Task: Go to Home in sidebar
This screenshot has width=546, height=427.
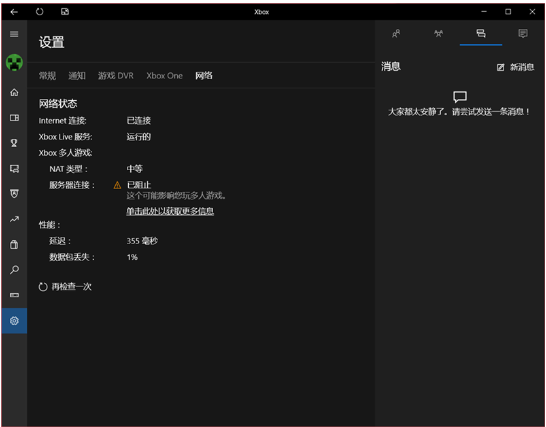Action: point(14,92)
